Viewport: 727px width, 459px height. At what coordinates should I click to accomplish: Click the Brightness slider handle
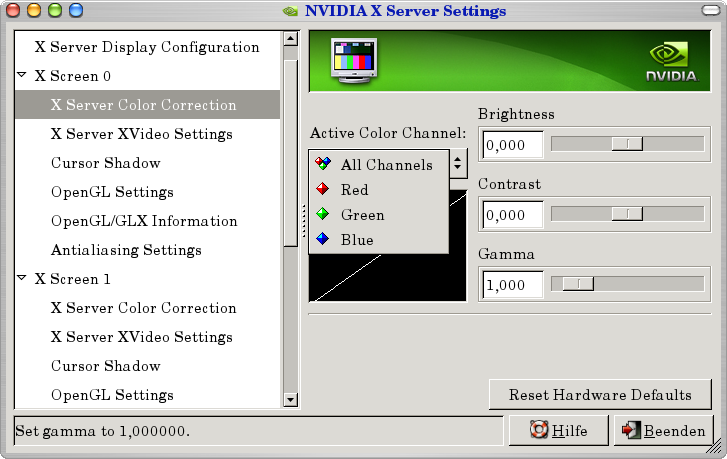[627, 144]
